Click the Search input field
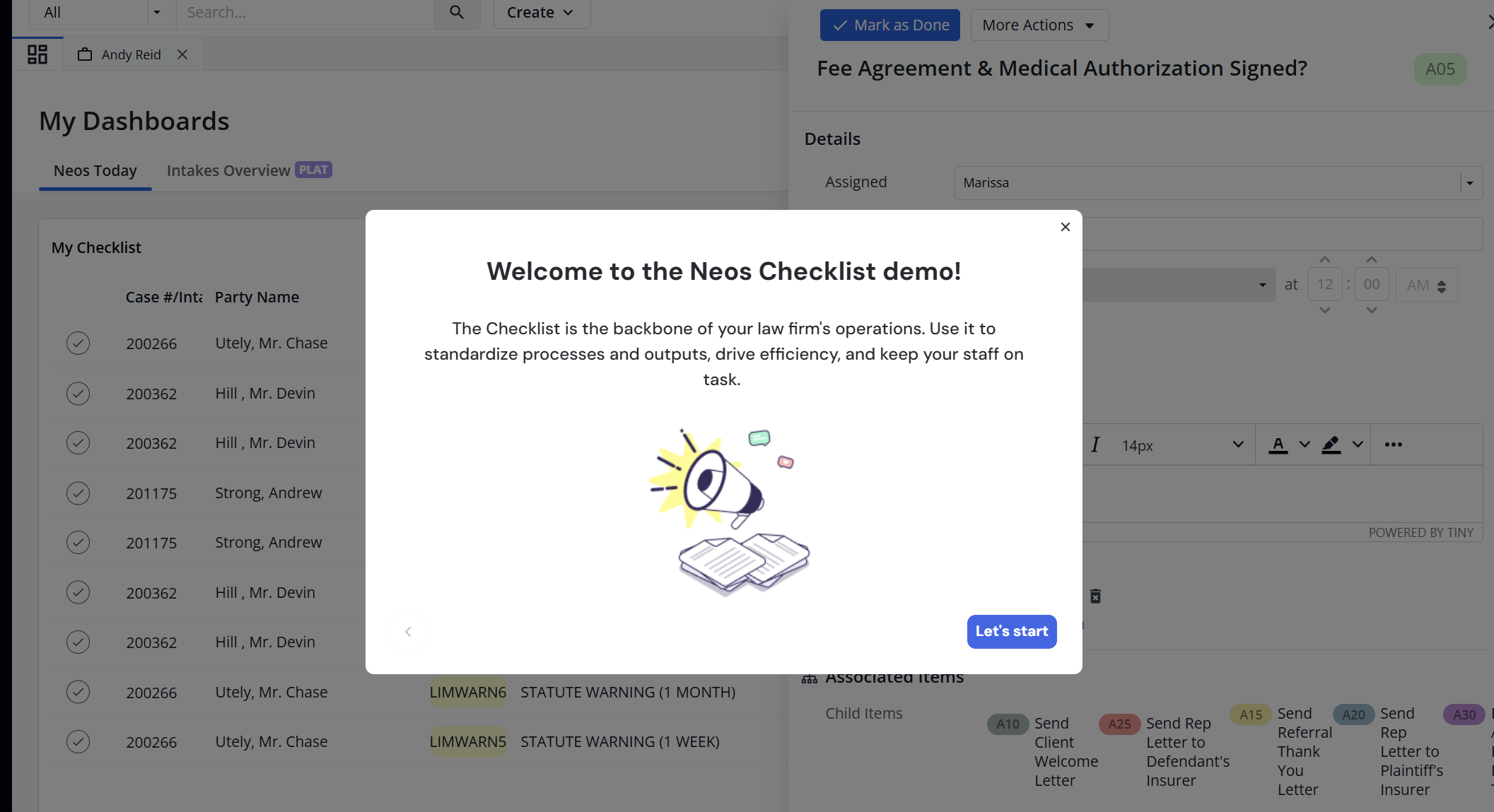This screenshot has height=812, width=1494. [304, 13]
